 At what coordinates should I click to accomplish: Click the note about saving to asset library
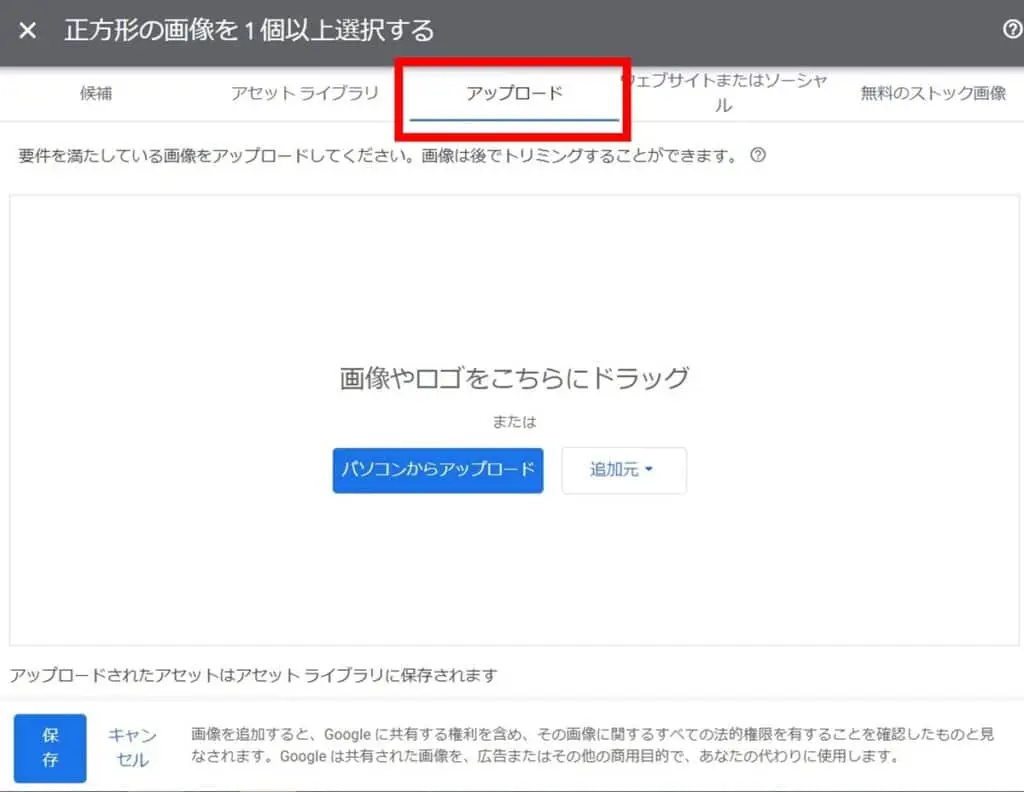[253, 675]
